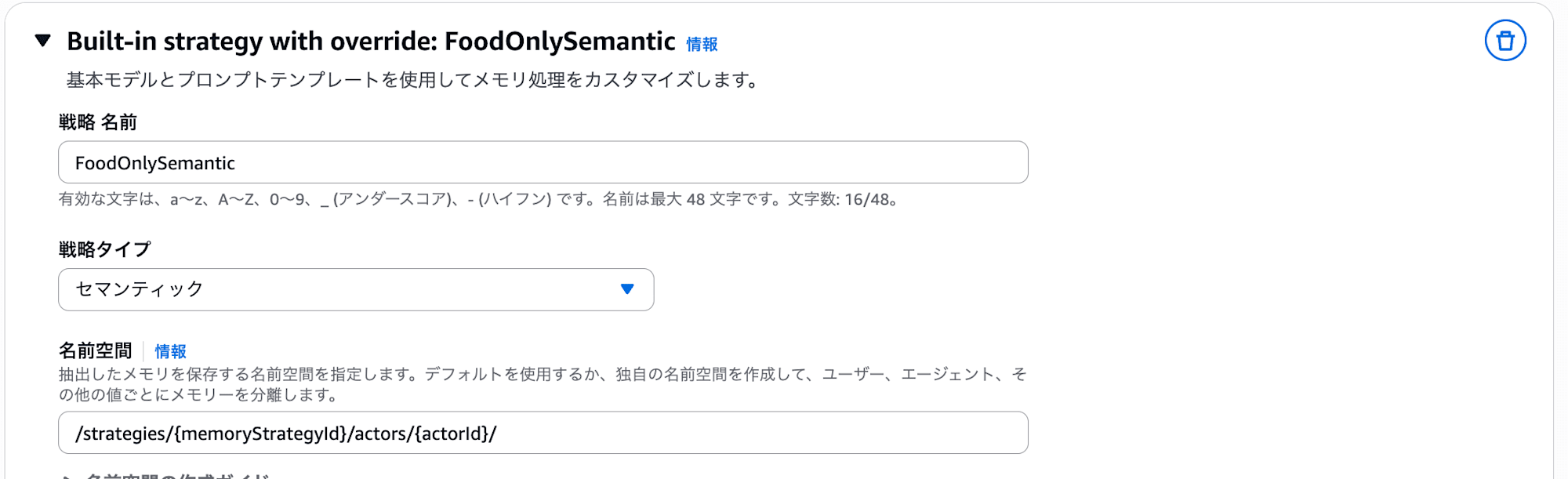1568x479 pixels.
Task: Open the 情報 link beside the strategy heading
Action: click(x=702, y=45)
